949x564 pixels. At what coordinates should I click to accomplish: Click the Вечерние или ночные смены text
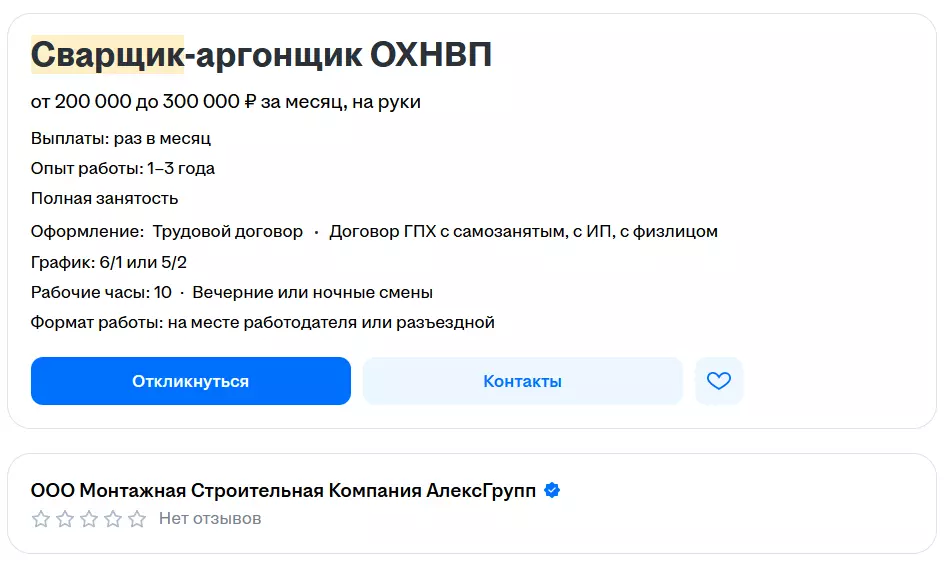312,292
